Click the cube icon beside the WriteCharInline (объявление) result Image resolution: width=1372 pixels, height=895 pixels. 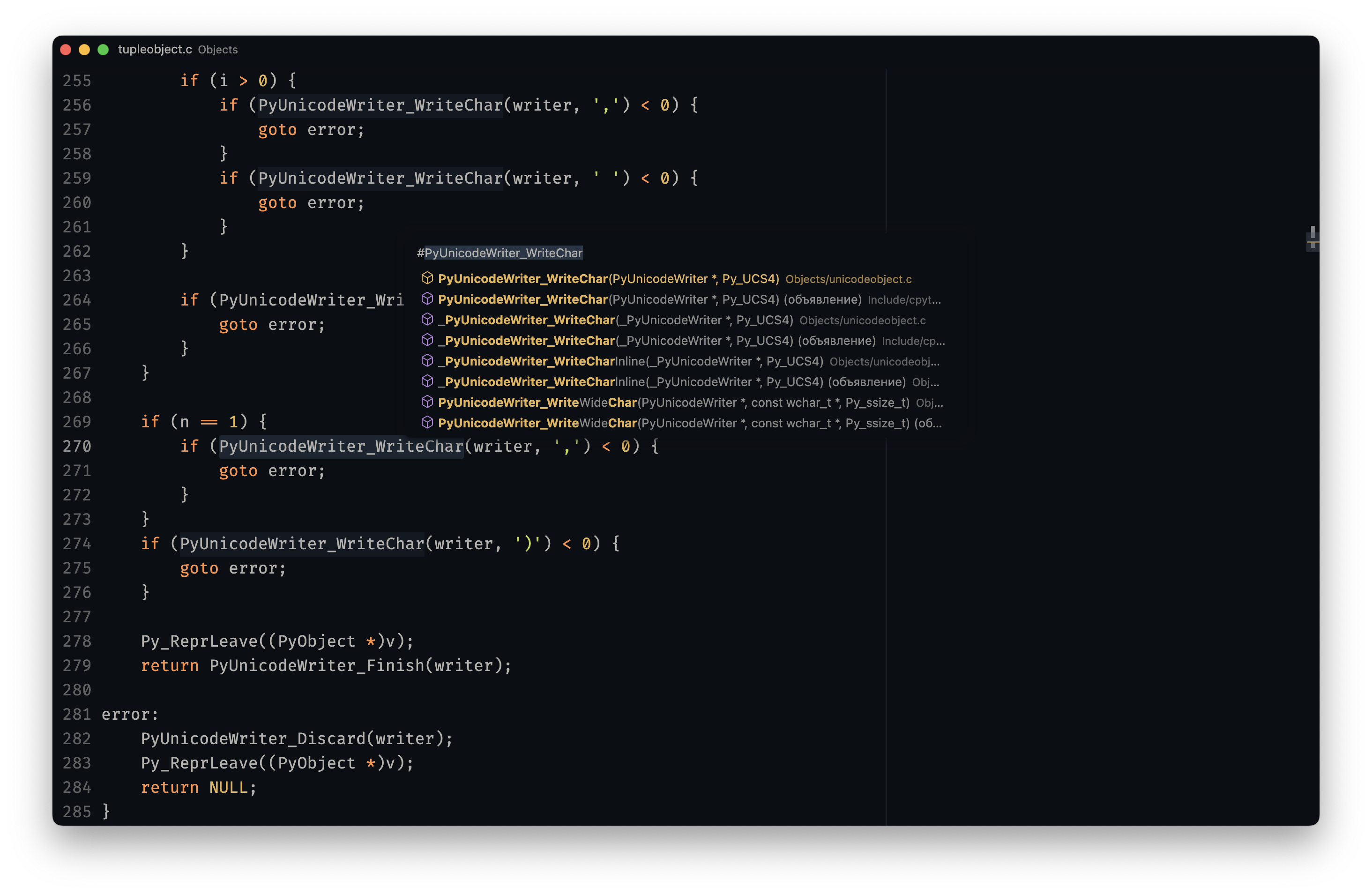click(x=427, y=381)
